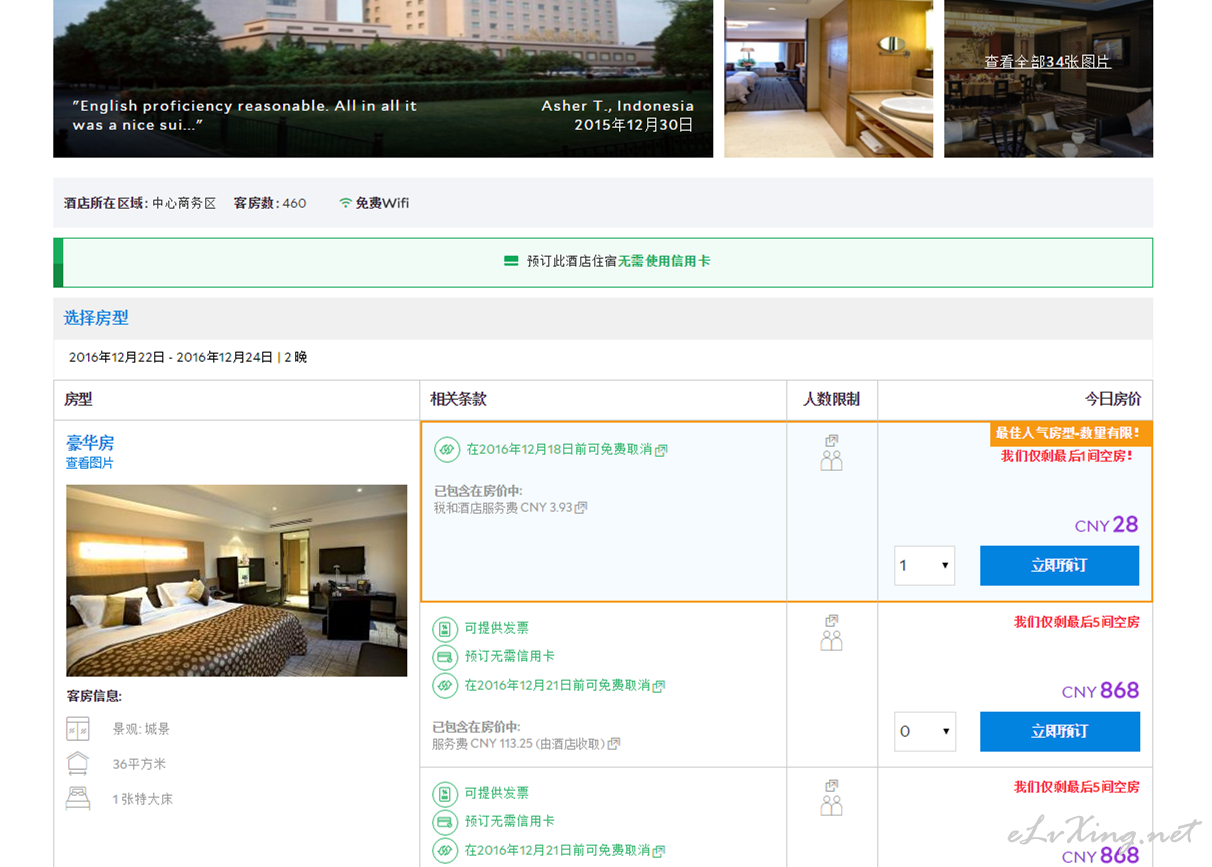Click 中心商务区 hotel area text
1212x867 pixels.
coord(184,203)
